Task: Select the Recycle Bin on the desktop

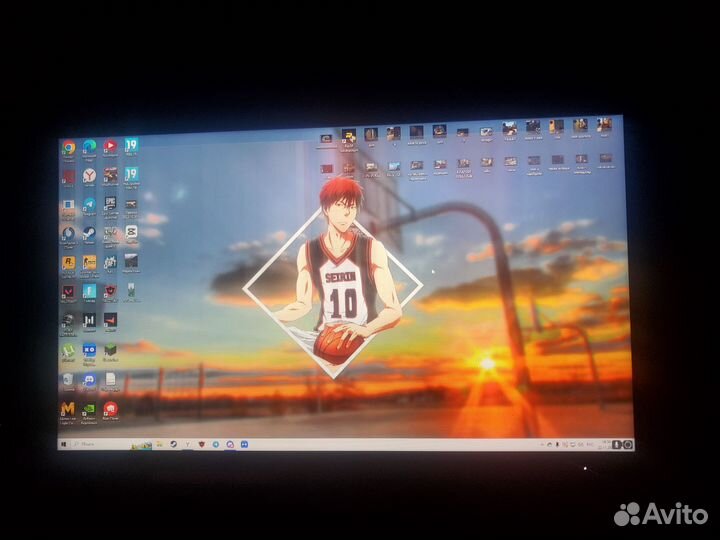Action: 68,379
